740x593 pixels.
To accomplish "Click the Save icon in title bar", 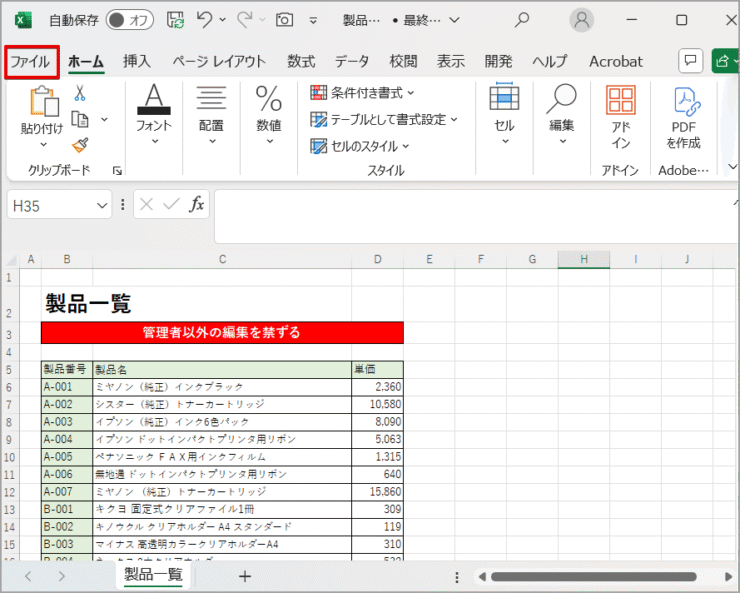I will (x=175, y=20).
